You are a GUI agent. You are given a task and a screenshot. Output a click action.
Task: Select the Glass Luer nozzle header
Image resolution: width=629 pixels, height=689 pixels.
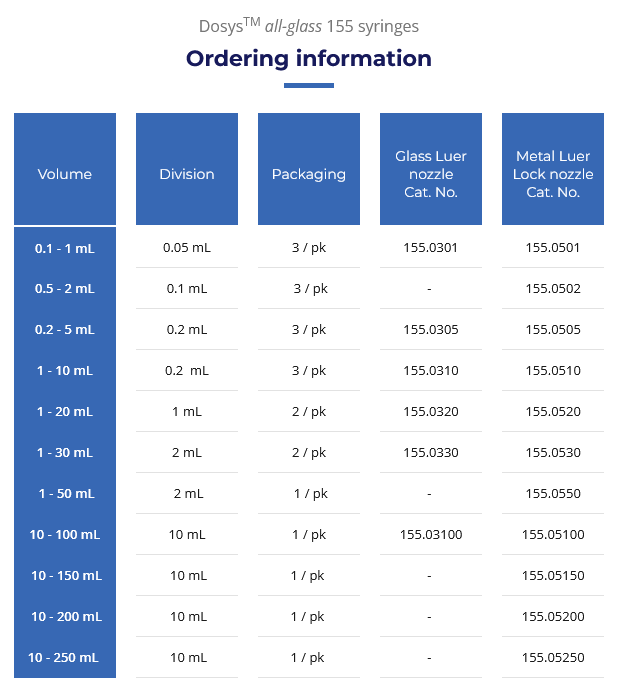point(431,174)
